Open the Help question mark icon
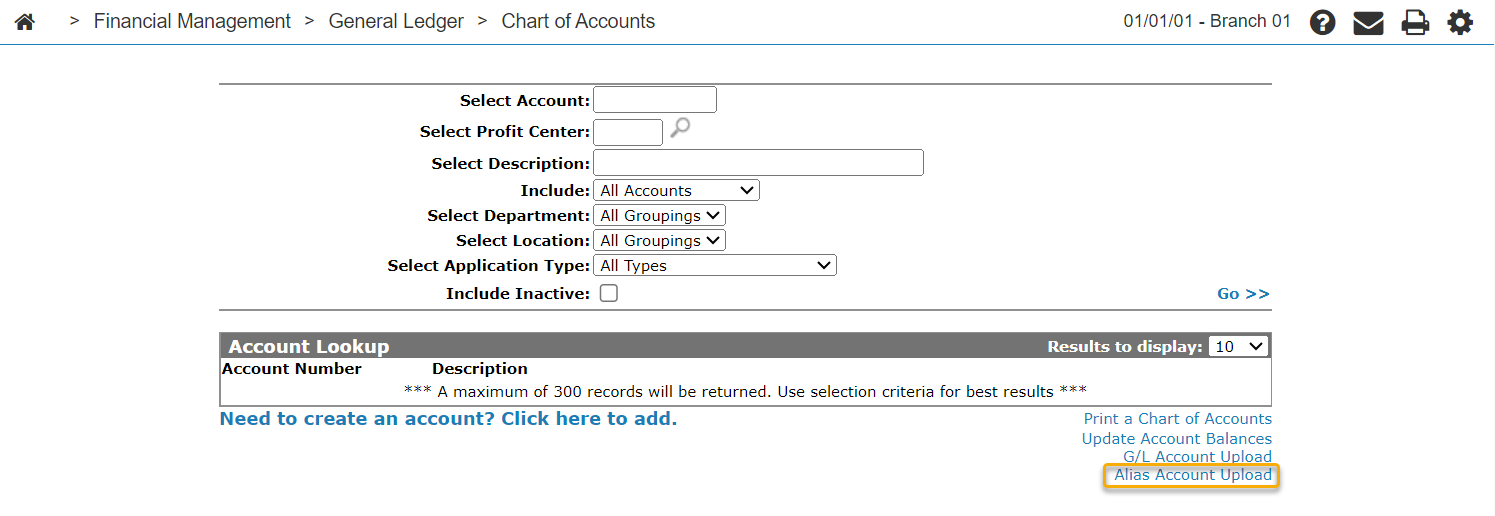Viewport: 1495px width, 516px height. tap(1323, 22)
